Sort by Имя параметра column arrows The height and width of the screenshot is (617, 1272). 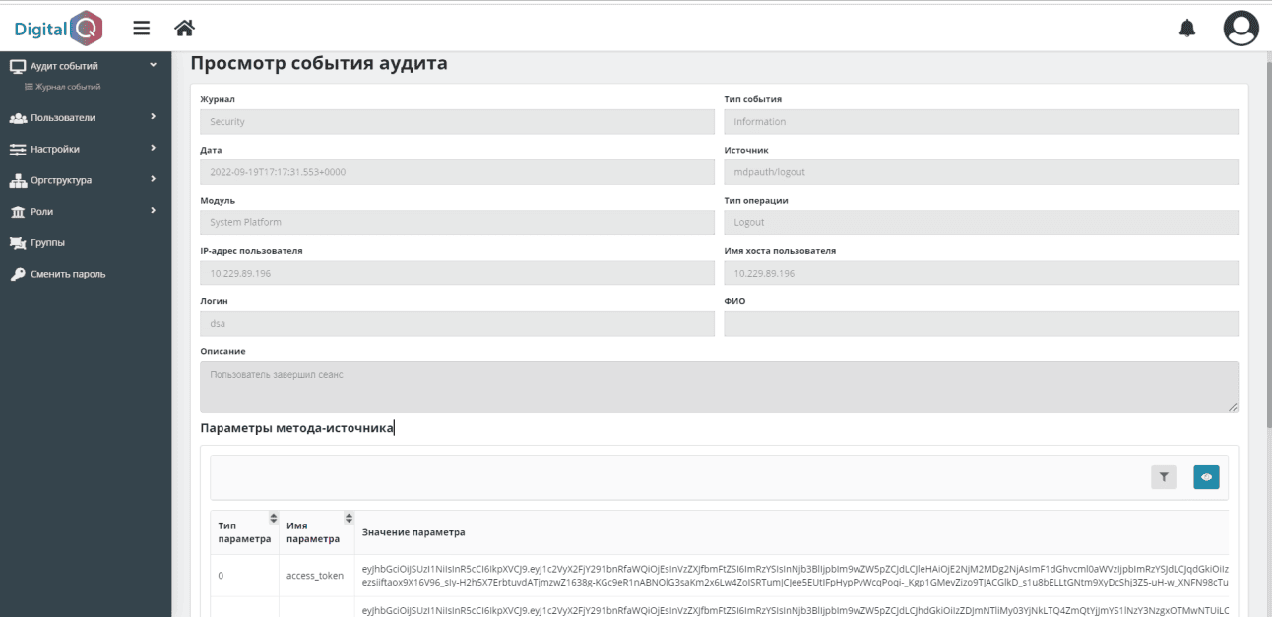click(x=348, y=518)
